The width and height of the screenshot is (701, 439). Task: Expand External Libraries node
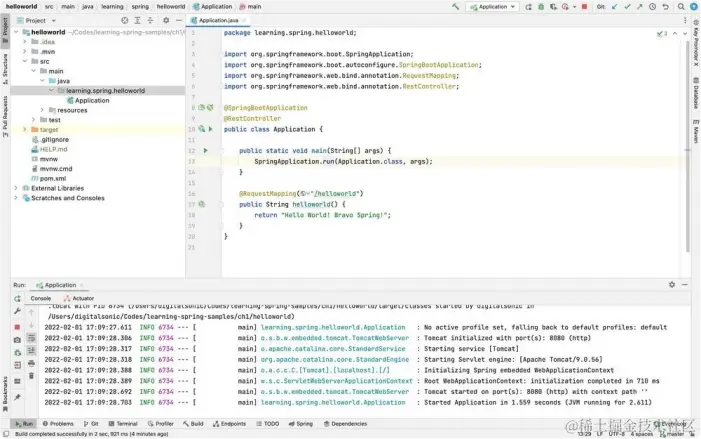pyautogui.click(x=15, y=187)
